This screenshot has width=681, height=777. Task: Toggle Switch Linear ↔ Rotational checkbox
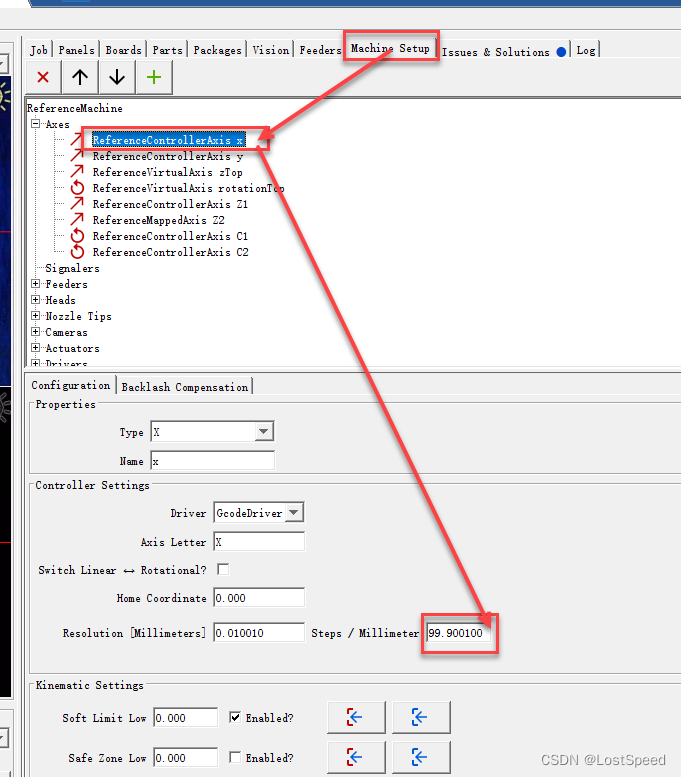223,569
